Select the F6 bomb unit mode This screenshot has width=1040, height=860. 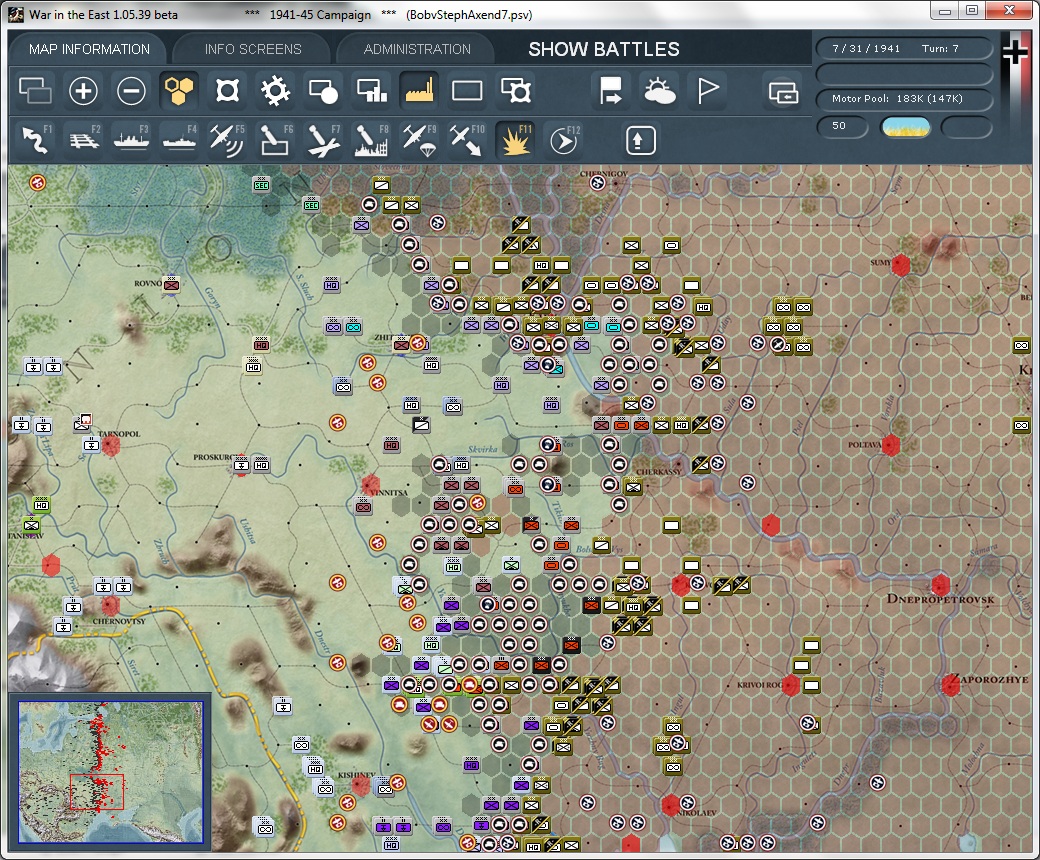coord(275,140)
